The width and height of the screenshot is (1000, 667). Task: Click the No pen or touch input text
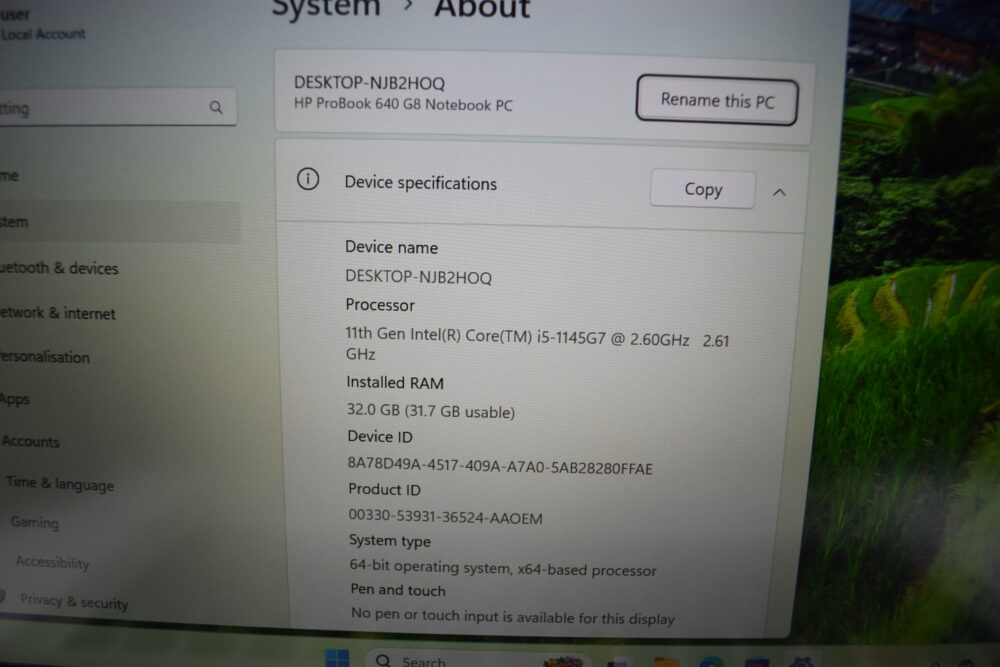pyautogui.click(x=513, y=617)
